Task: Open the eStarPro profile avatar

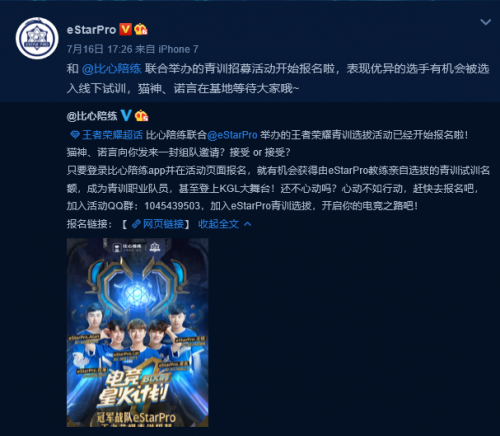Action: (x=37, y=38)
